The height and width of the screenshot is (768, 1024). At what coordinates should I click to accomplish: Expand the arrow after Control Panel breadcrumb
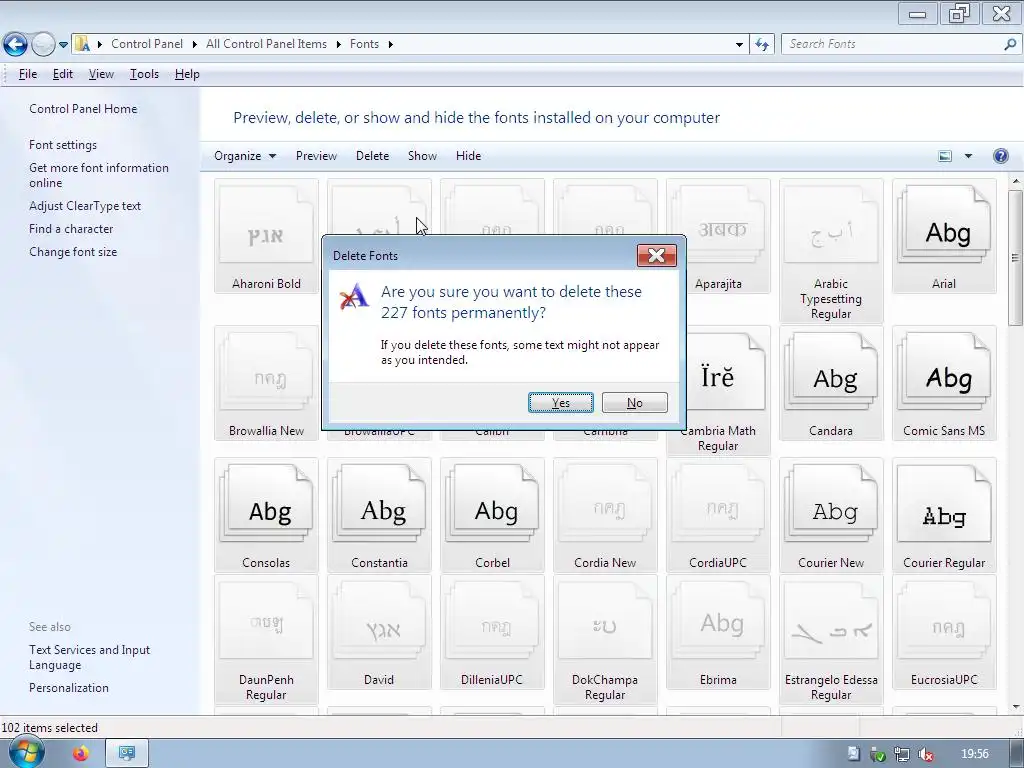click(x=194, y=44)
